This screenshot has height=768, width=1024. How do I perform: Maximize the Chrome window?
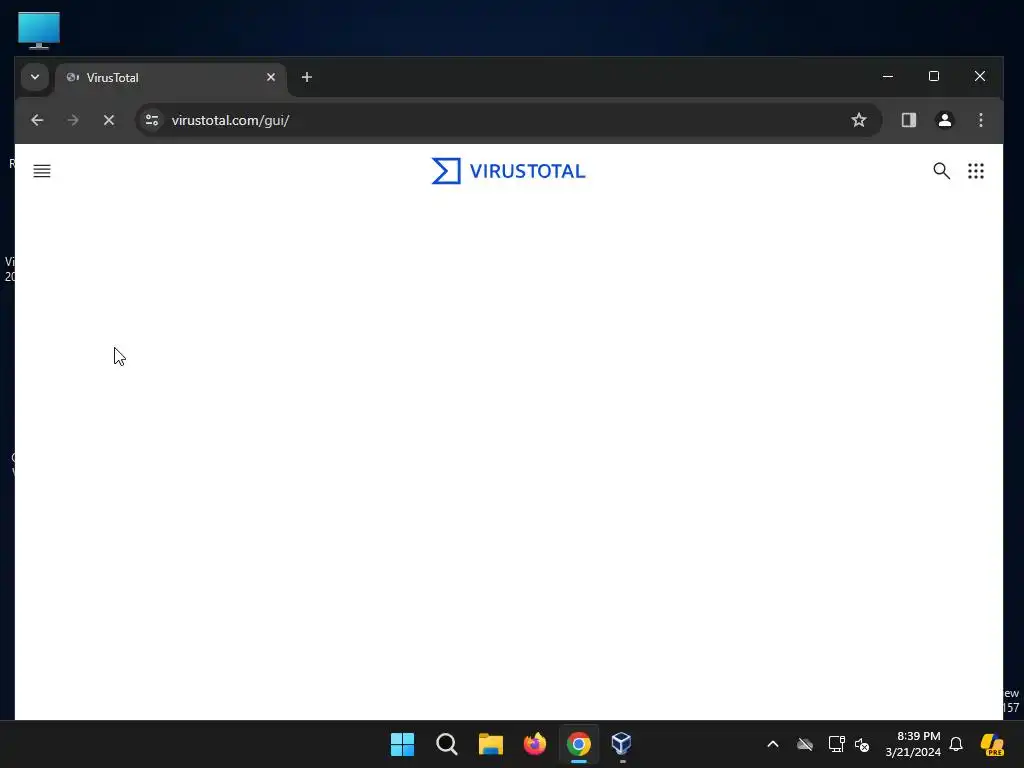pyautogui.click(x=934, y=76)
